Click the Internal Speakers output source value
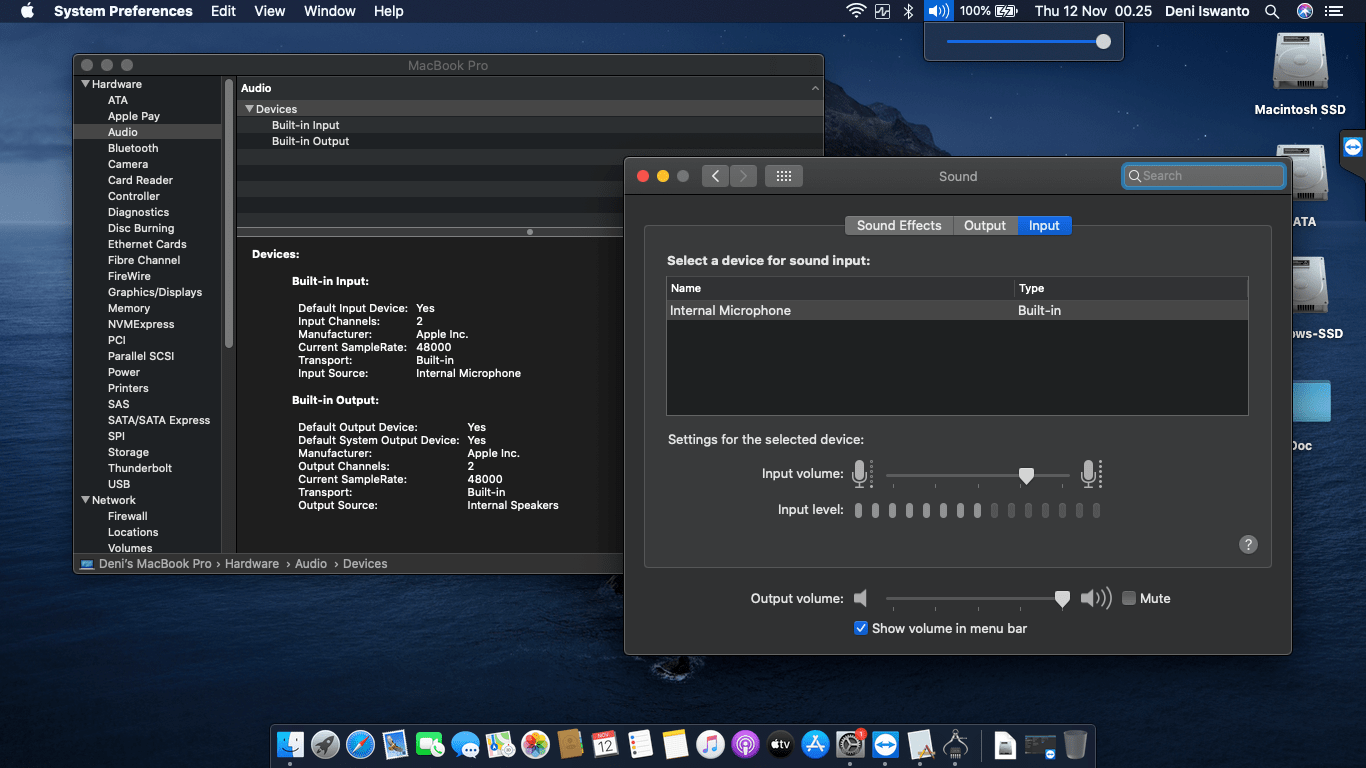The height and width of the screenshot is (768, 1366). (x=513, y=506)
